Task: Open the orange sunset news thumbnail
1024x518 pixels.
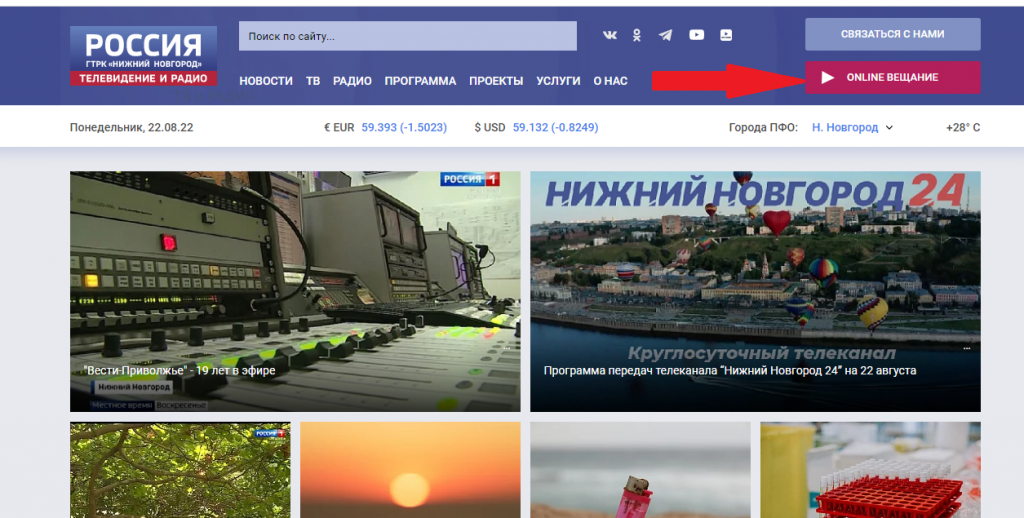Action: pyautogui.click(x=410, y=470)
